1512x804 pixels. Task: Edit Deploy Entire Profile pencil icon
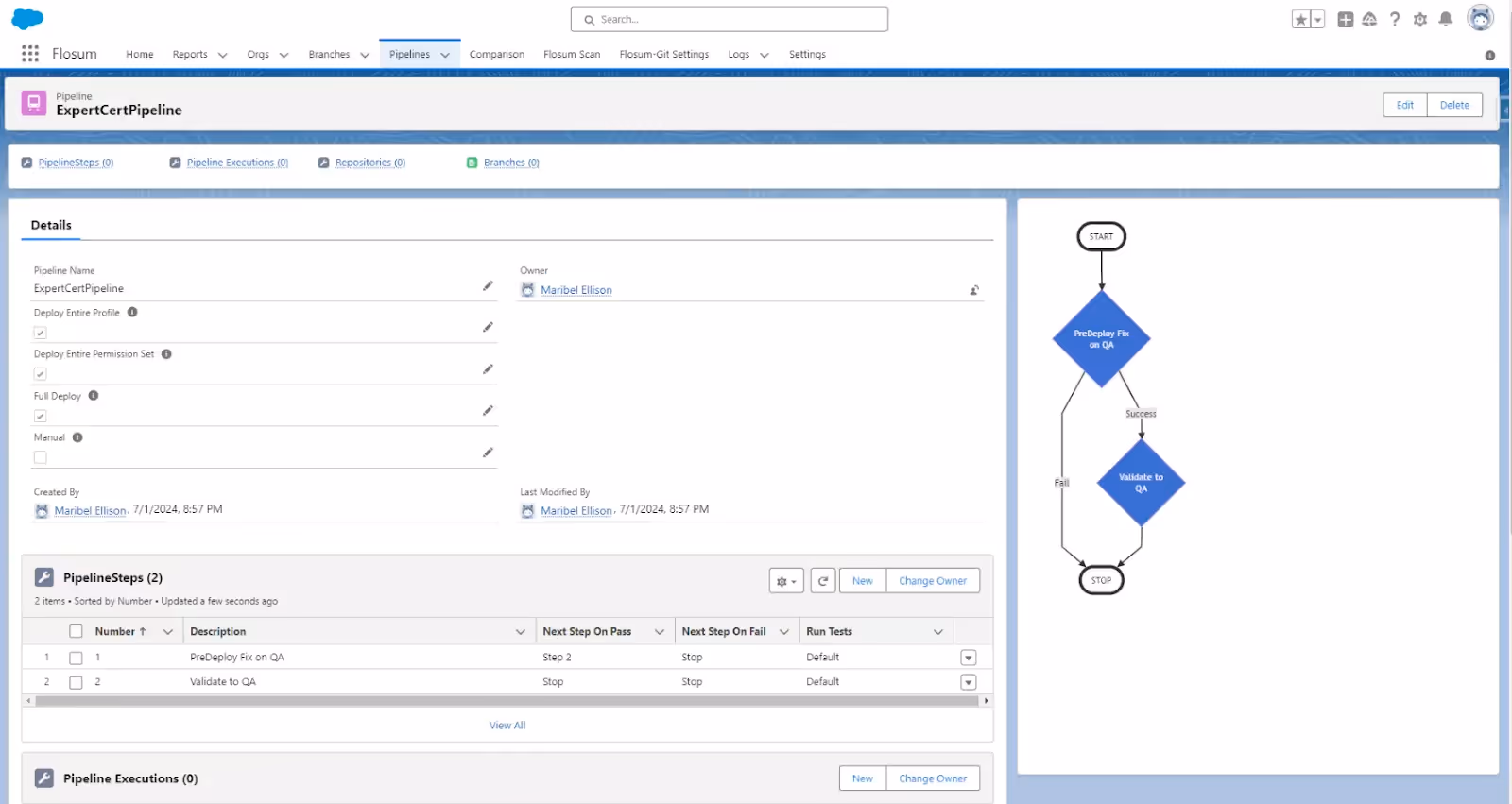pyautogui.click(x=488, y=327)
